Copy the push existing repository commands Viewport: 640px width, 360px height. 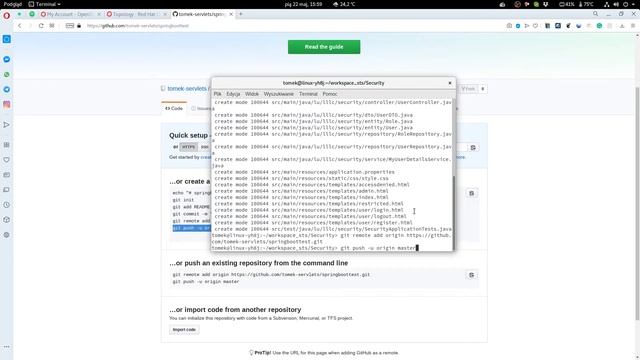(471, 275)
